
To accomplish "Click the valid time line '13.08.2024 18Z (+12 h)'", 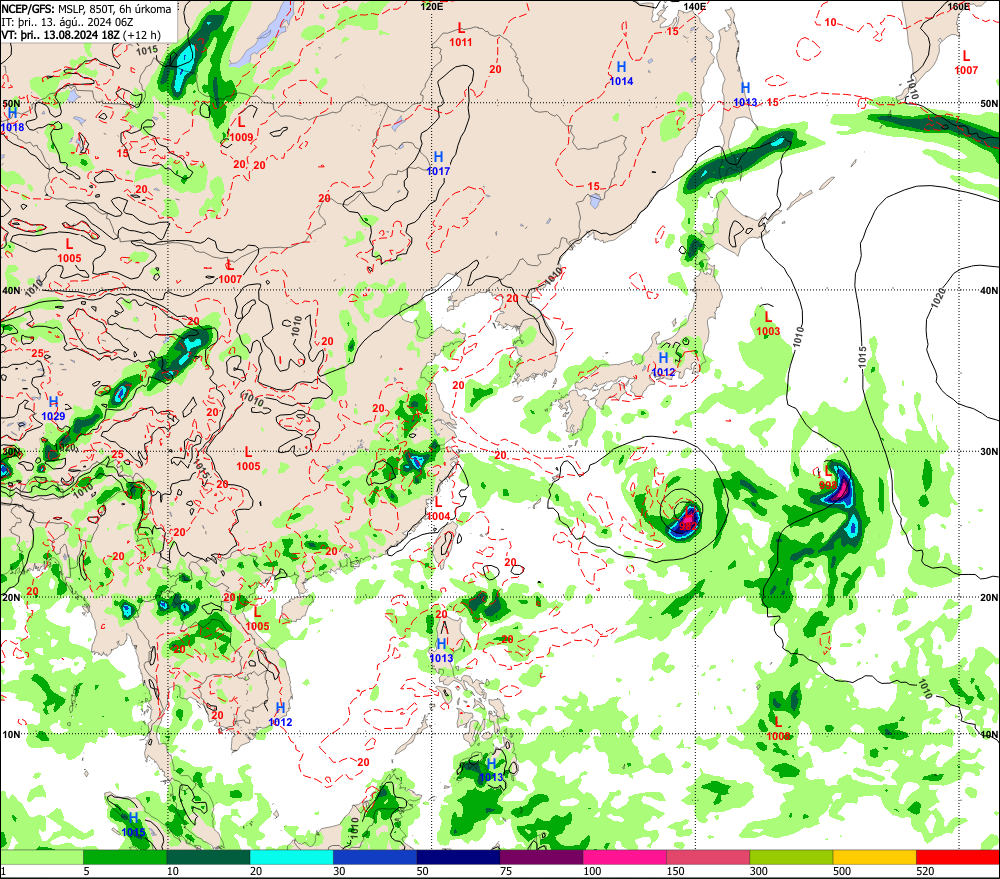I will tap(81, 35).
